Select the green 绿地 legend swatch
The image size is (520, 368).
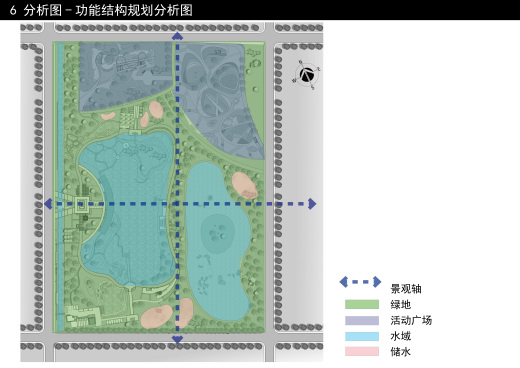click(x=362, y=304)
